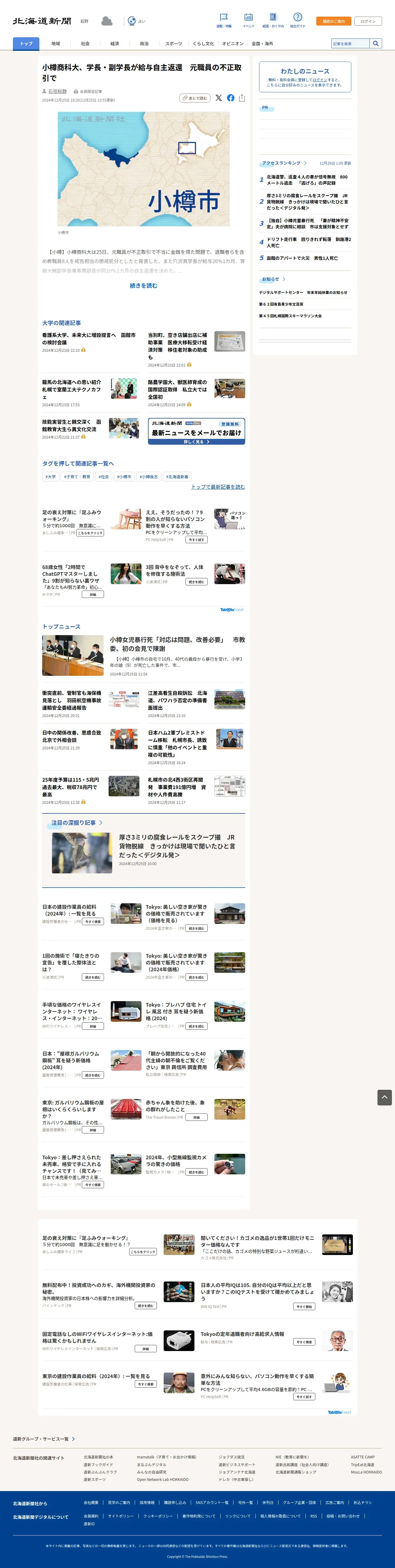This screenshot has width=395, height=1568.
Task: Click the 石垣総静 author name
Action: click(58, 91)
